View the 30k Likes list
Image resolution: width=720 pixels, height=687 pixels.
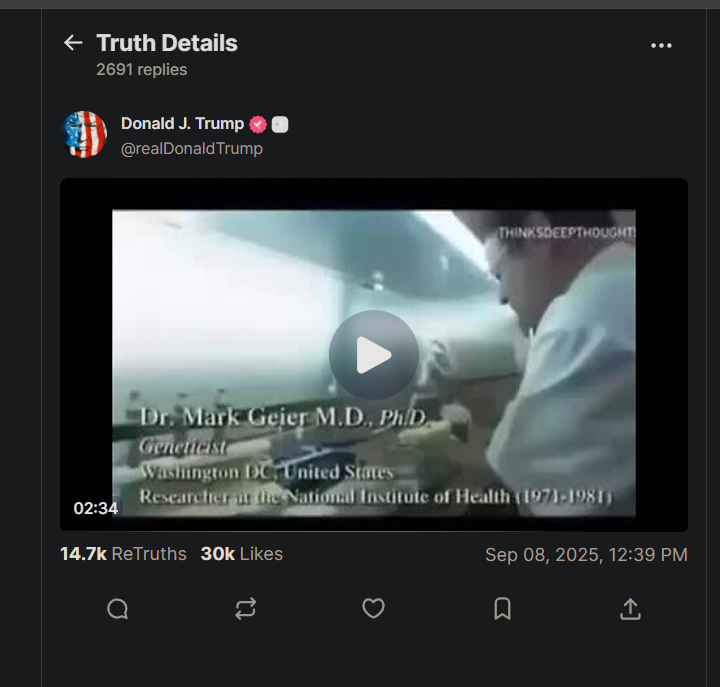point(242,554)
